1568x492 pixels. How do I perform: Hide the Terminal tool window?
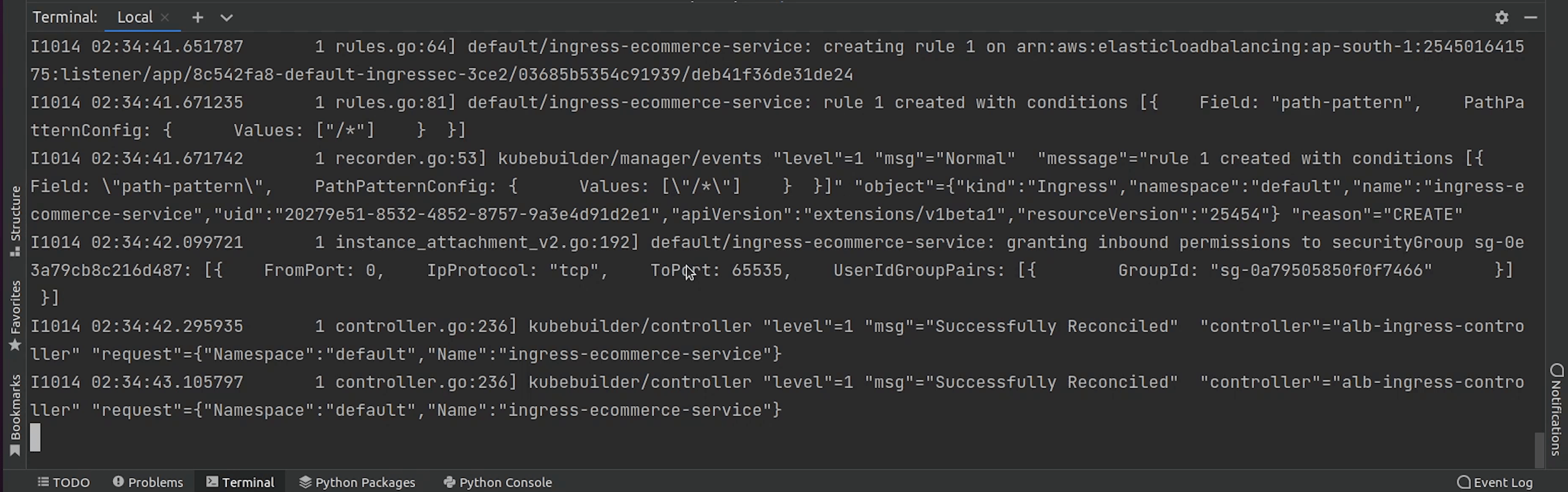pyautogui.click(x=1531, y=18)
